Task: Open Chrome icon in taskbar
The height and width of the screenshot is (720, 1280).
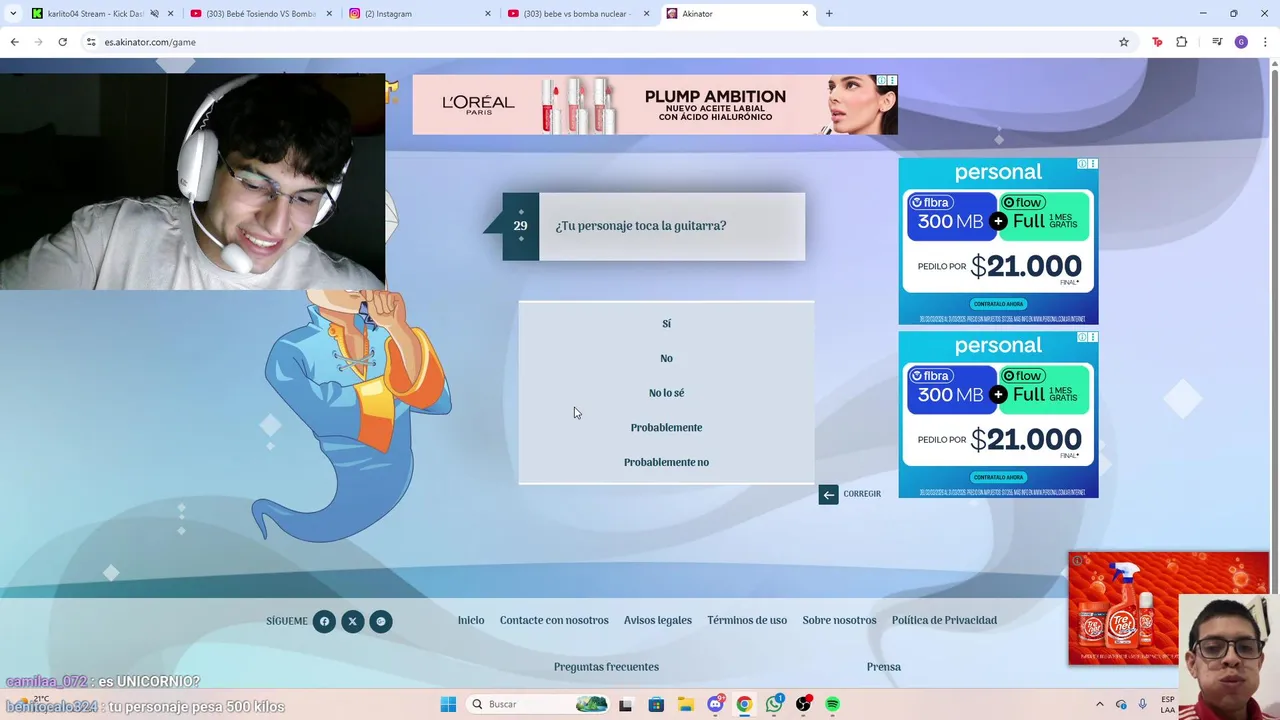Action: (744, 704)
